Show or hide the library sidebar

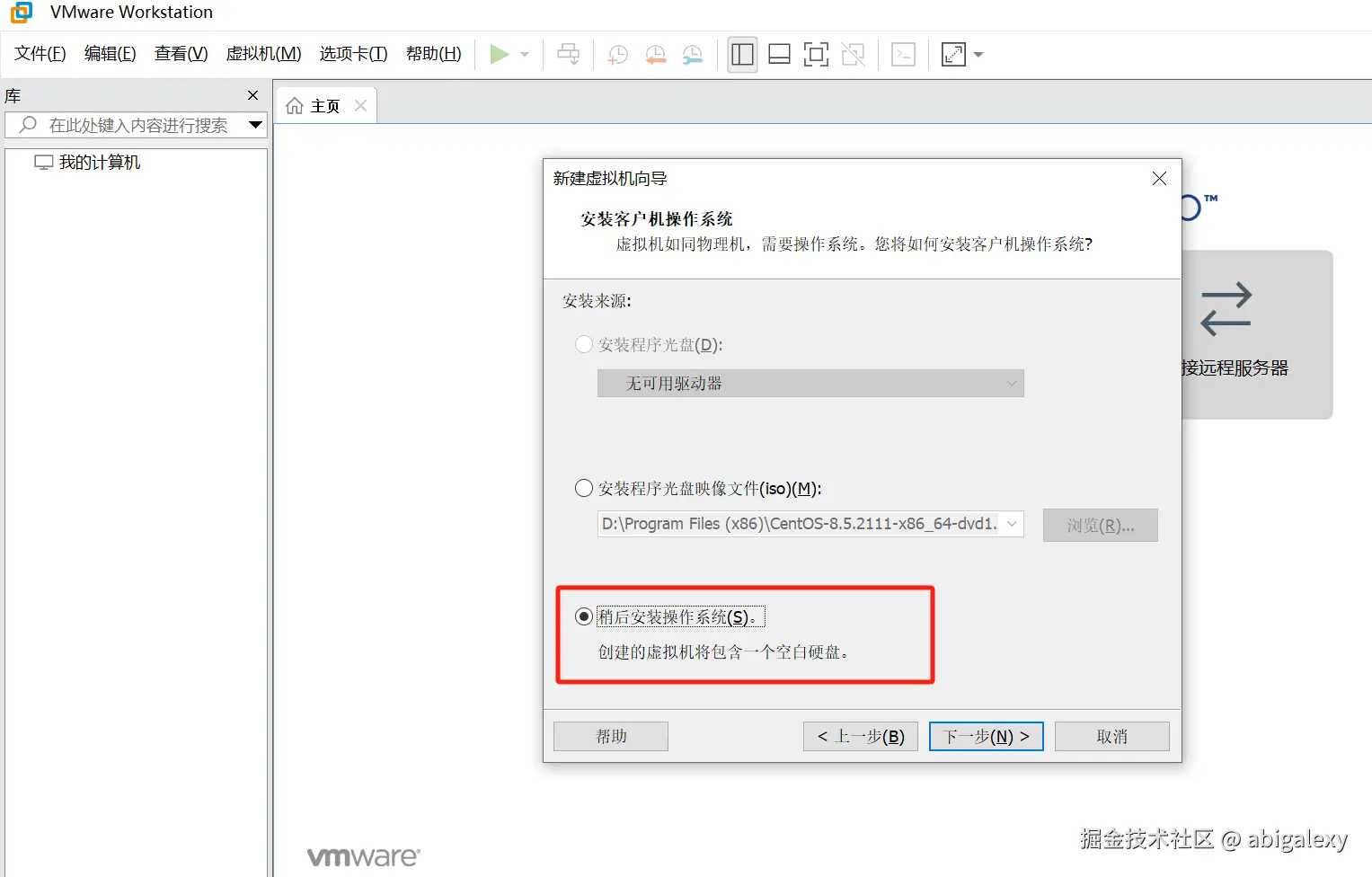coord(742,54)
